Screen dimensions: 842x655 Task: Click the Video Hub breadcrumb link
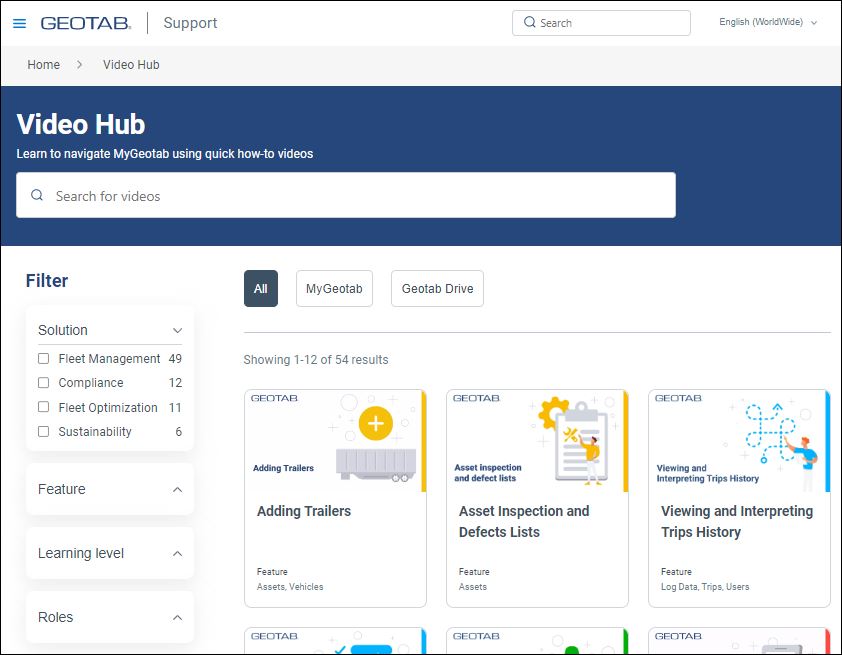[x=131, y=64]
